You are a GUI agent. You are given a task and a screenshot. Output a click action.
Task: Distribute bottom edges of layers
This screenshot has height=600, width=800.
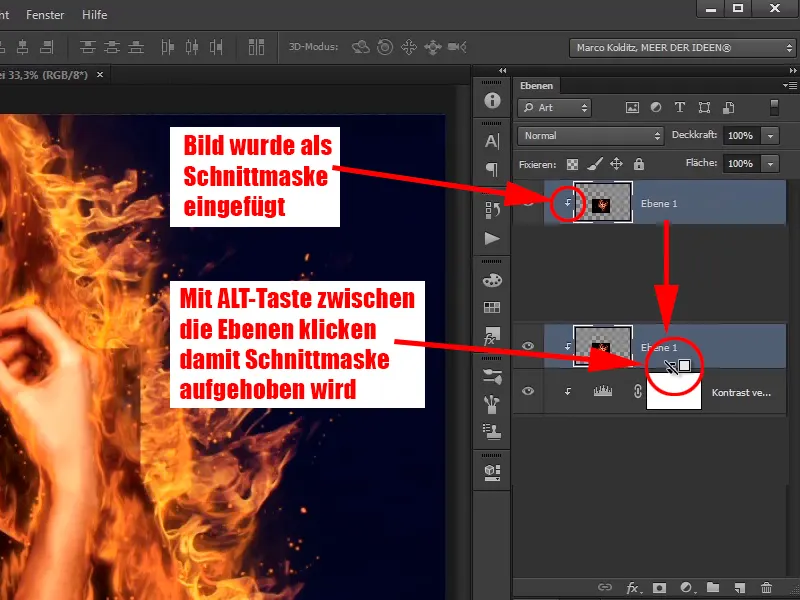136,47
